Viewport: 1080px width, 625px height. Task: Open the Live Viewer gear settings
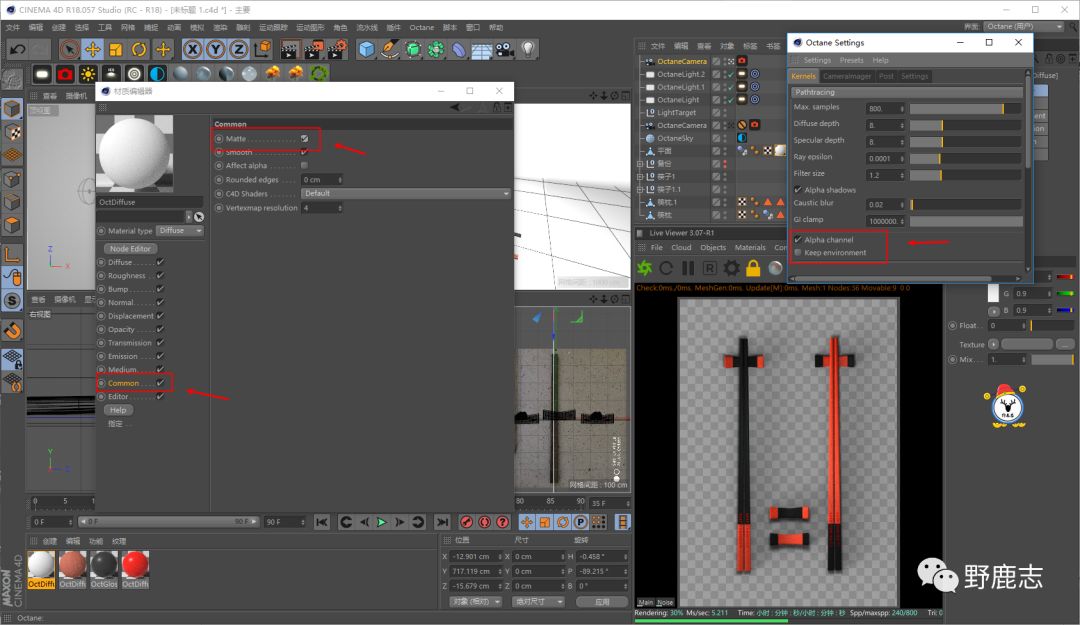731,268
